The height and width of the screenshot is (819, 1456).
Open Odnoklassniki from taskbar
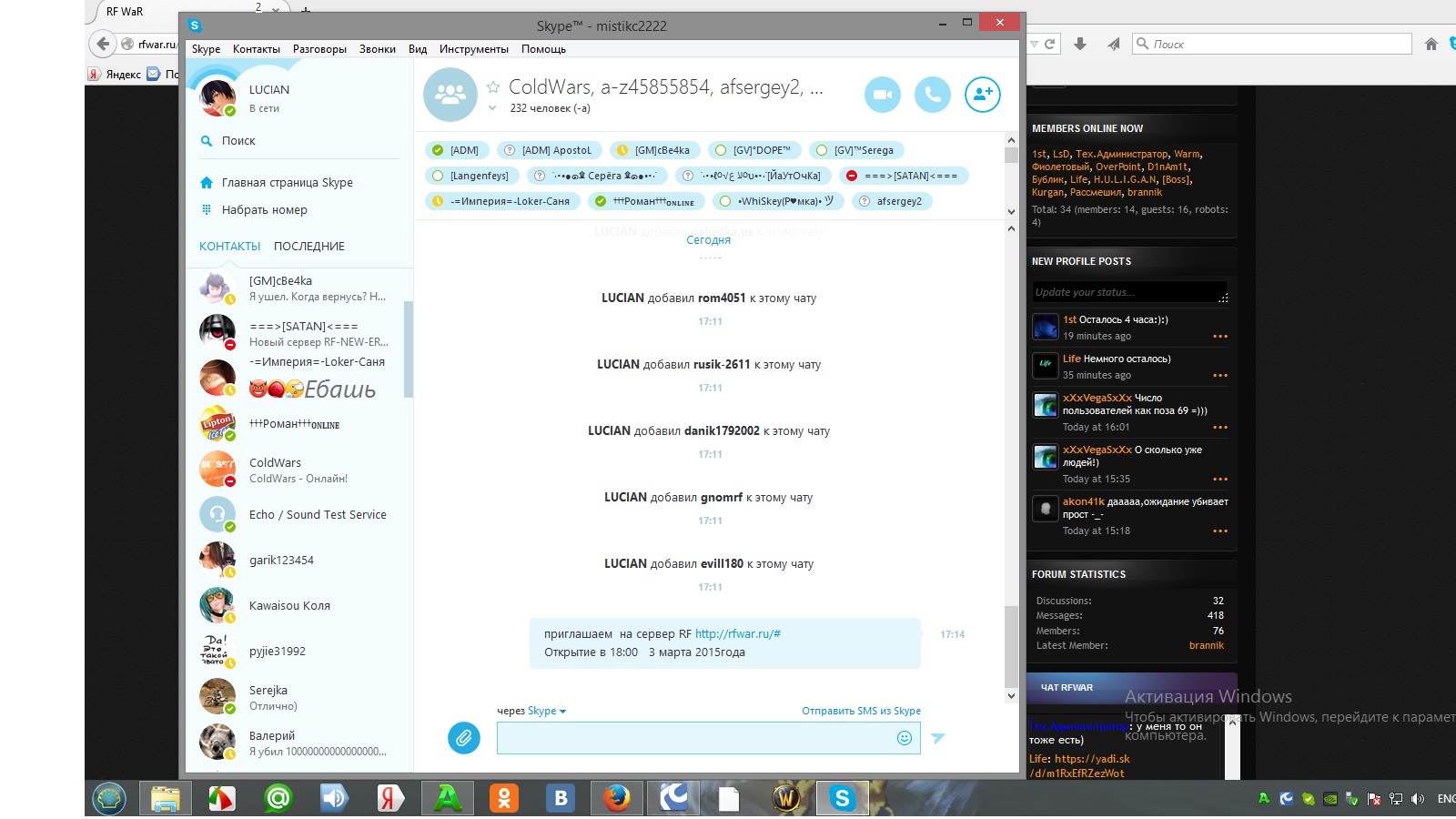[503, 799]
